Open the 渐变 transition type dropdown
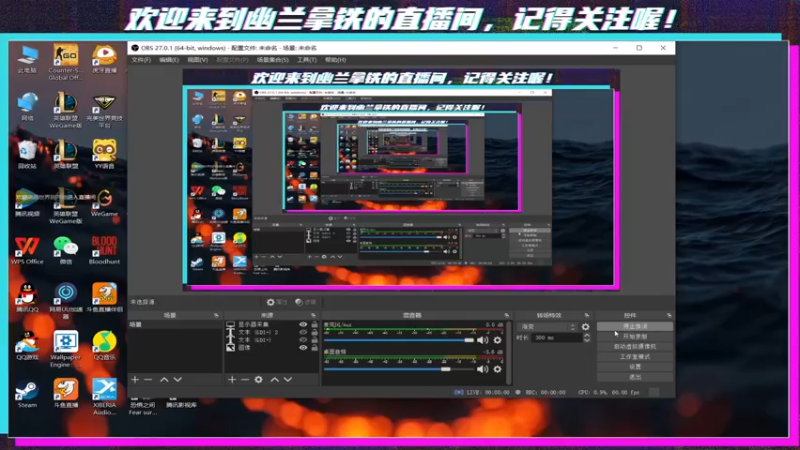 point(547,327)
